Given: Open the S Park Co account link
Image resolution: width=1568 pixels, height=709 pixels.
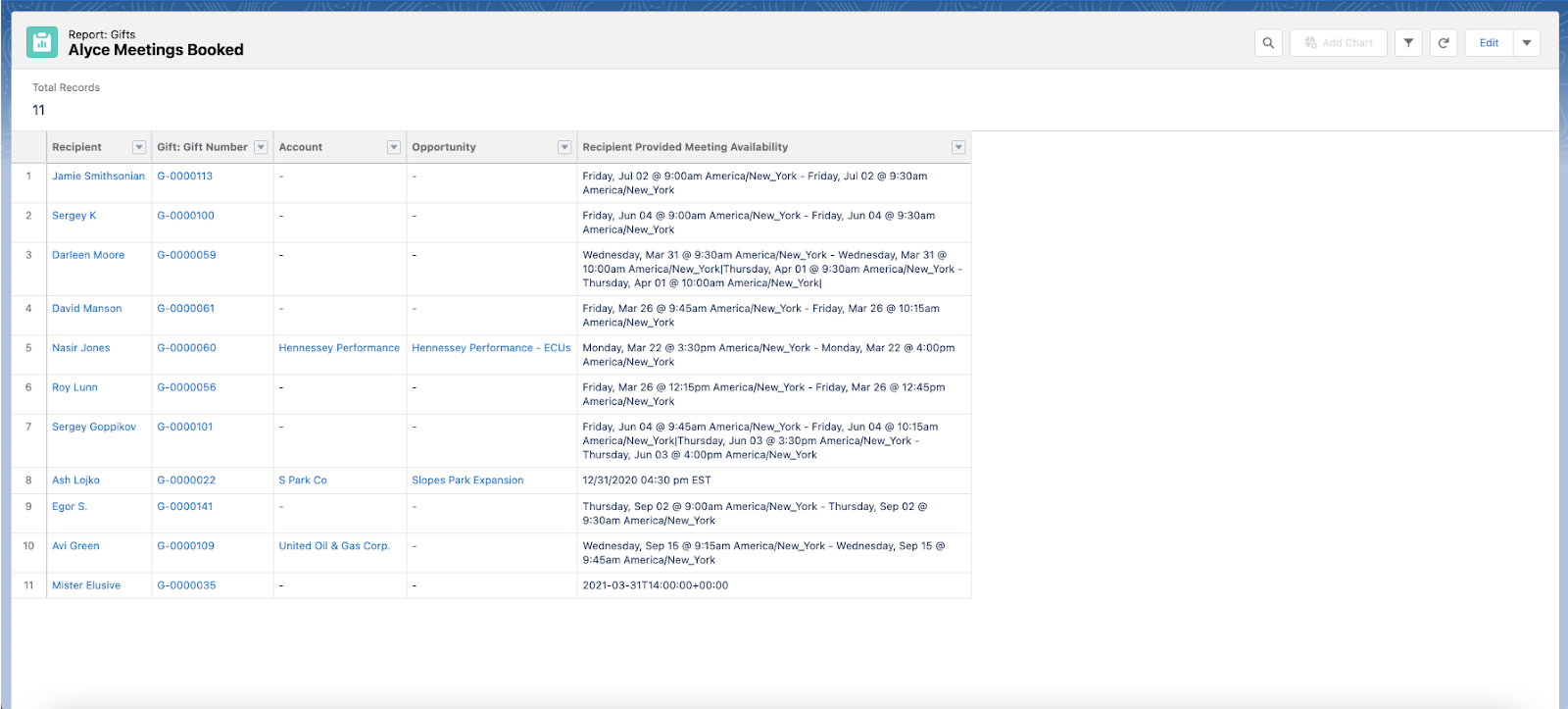Looking at the screenshot, I should click(303, 481).
